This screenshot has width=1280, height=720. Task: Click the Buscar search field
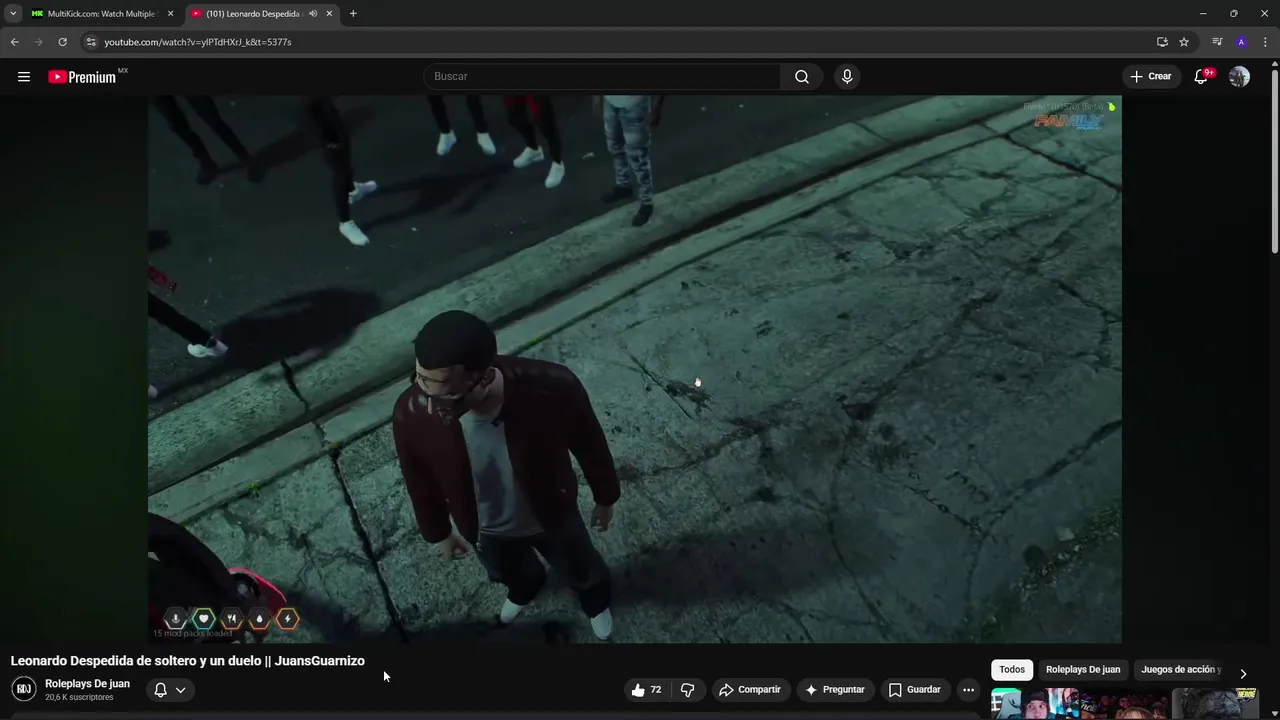604,76
